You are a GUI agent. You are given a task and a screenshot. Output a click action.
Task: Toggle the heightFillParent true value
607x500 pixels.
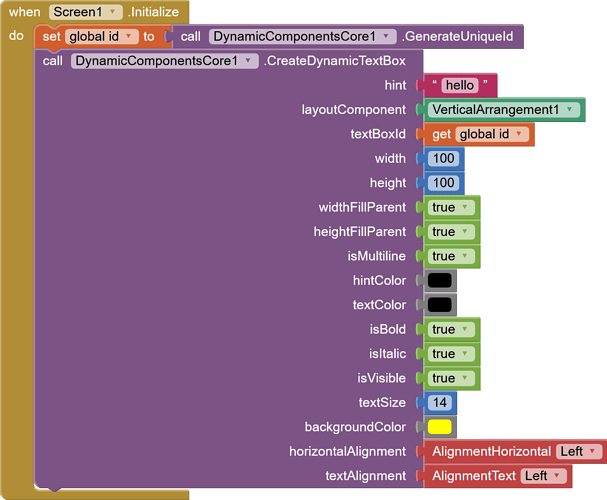(x=451, y=232)
